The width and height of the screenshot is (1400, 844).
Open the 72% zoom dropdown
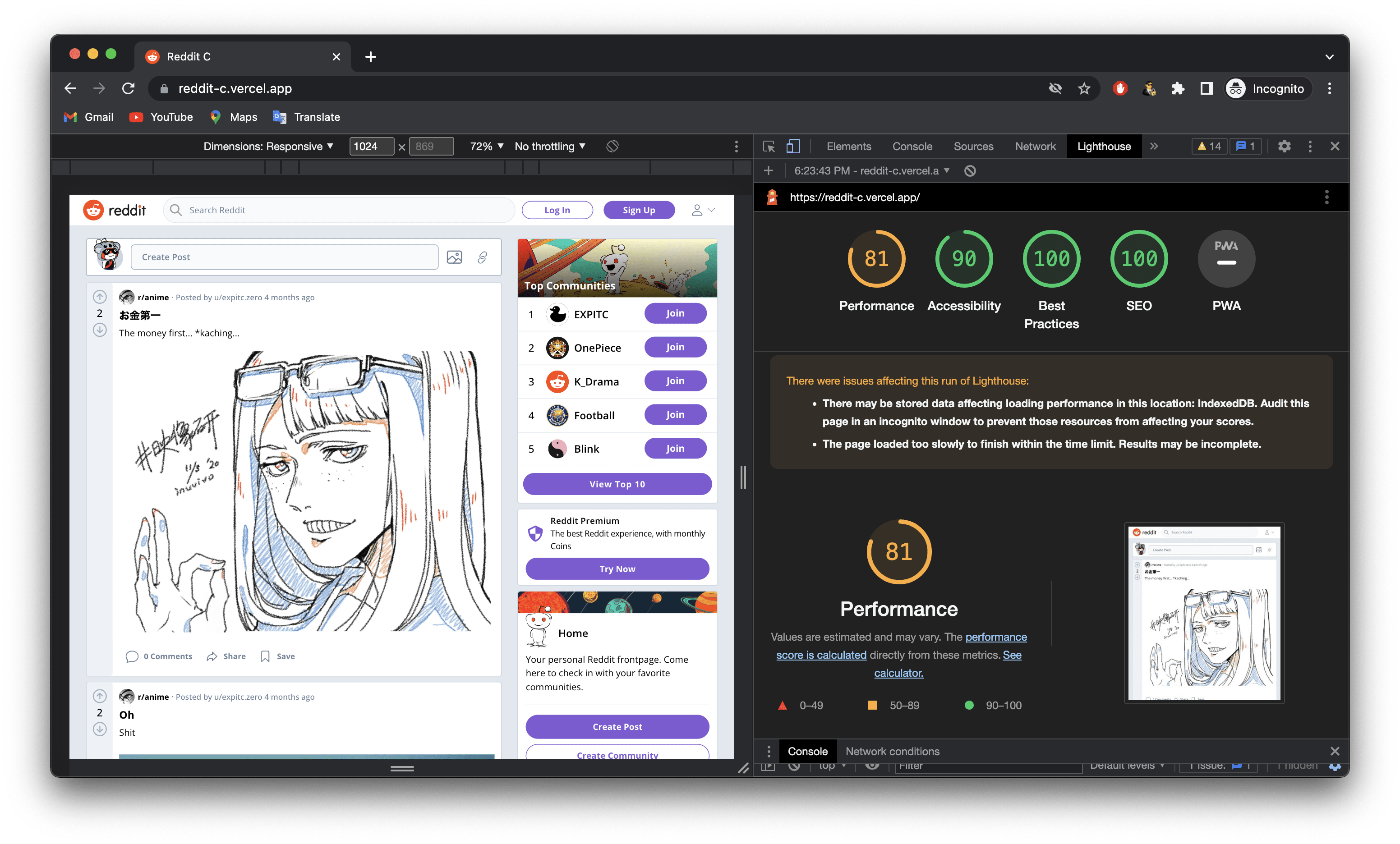(486, 147)
